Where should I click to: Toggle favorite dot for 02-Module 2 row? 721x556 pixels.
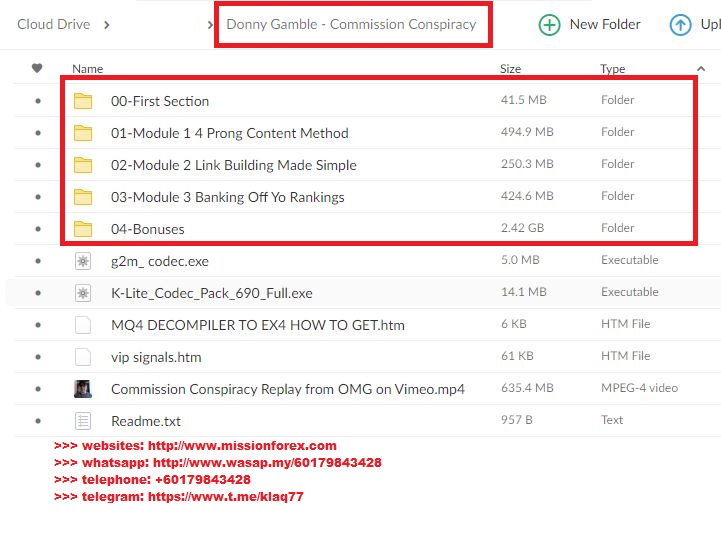coord(38,165)
